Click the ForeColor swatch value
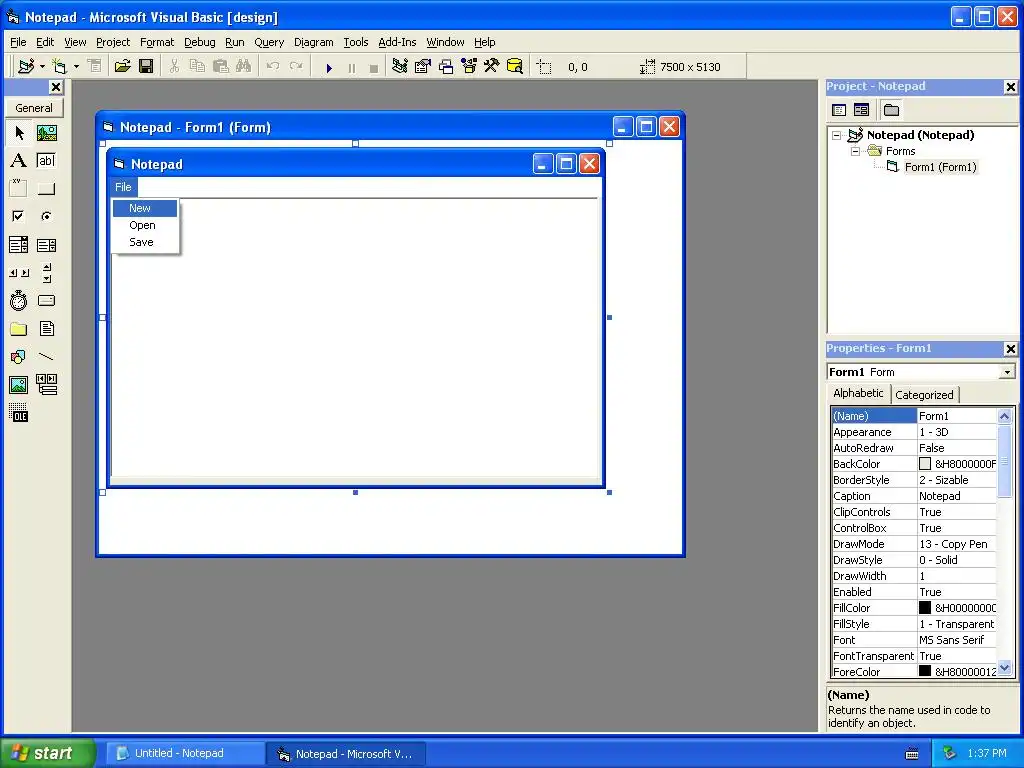 [925, 671]
